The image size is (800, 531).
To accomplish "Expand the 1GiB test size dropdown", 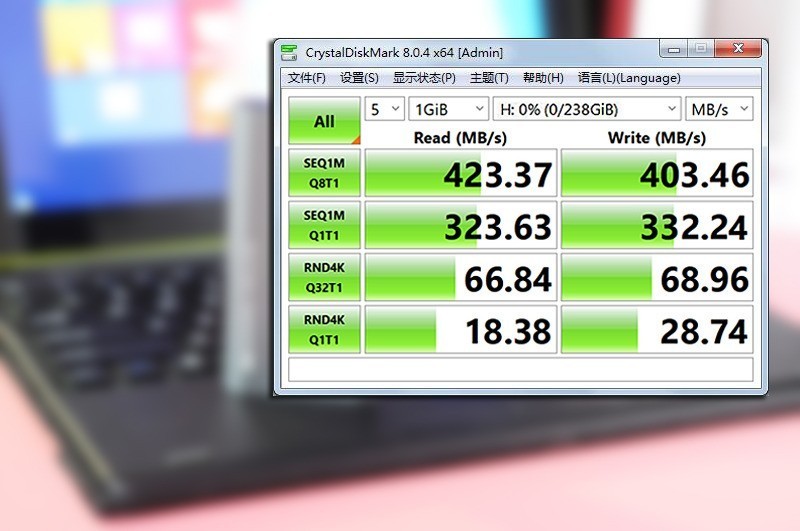I will click(x=448, y=109).
